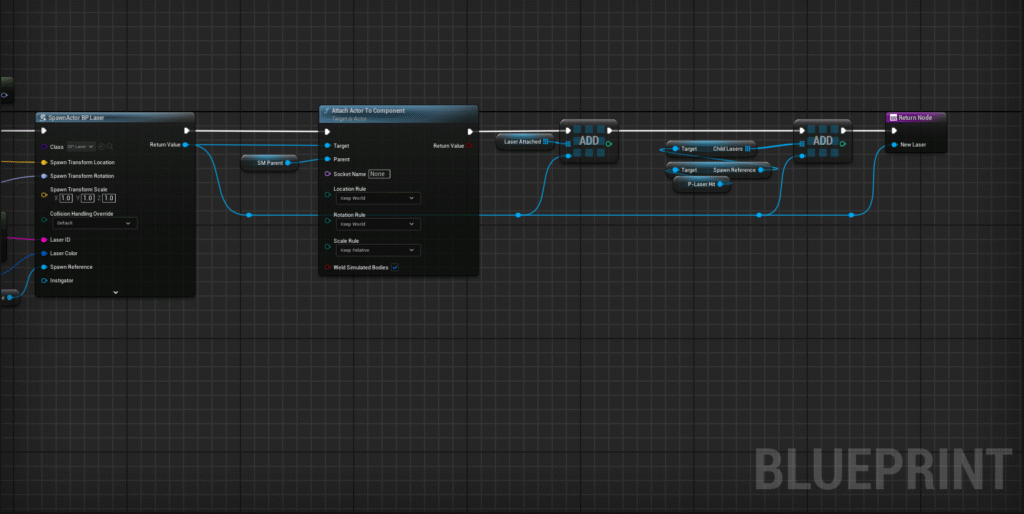Click the Return Node header icon
The width and height of the screenshot is (1024, 514).
[x=893, y=118]
